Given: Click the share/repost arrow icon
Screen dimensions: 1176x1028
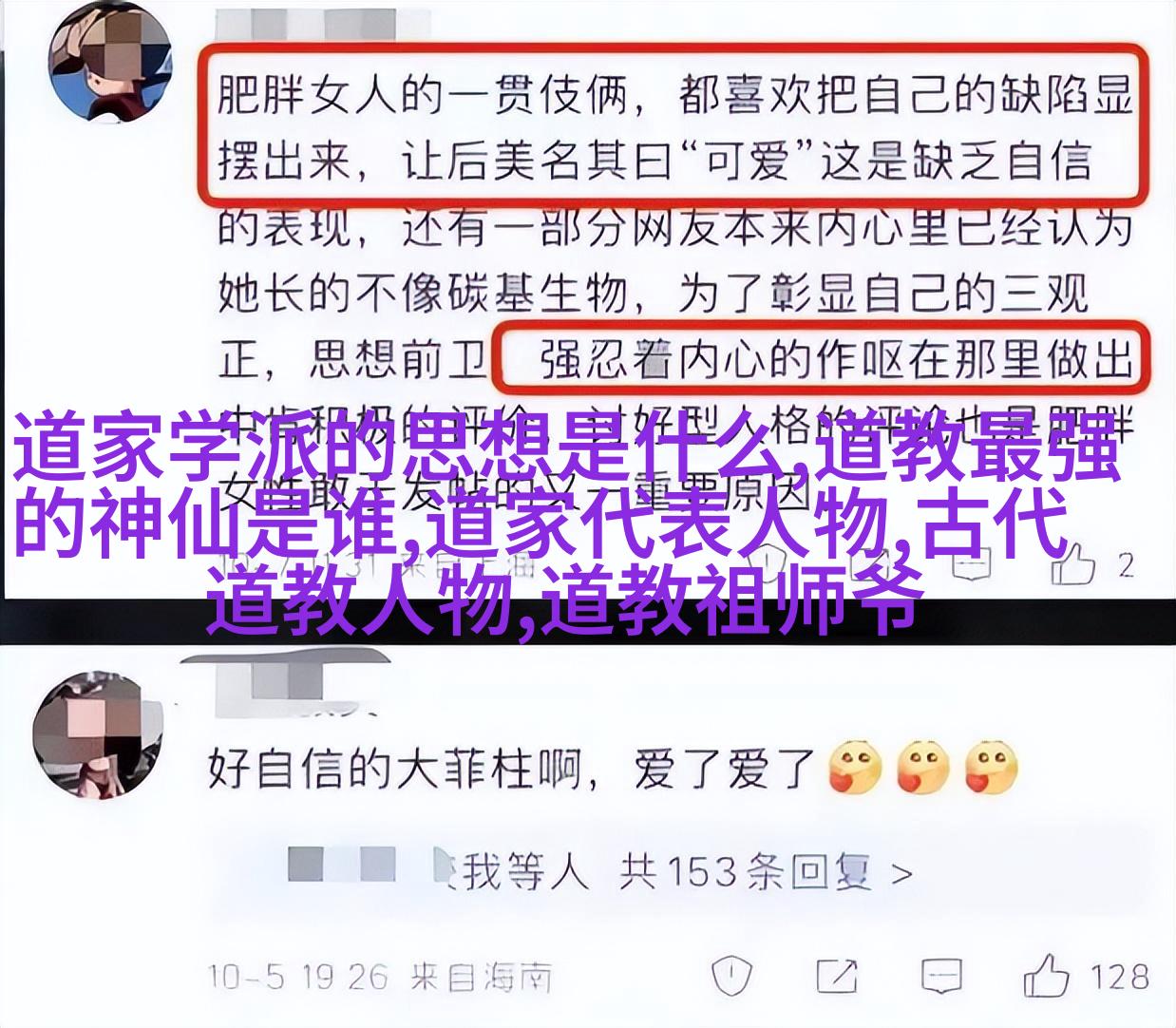Looking at the screenshot, I should point(835,976).
